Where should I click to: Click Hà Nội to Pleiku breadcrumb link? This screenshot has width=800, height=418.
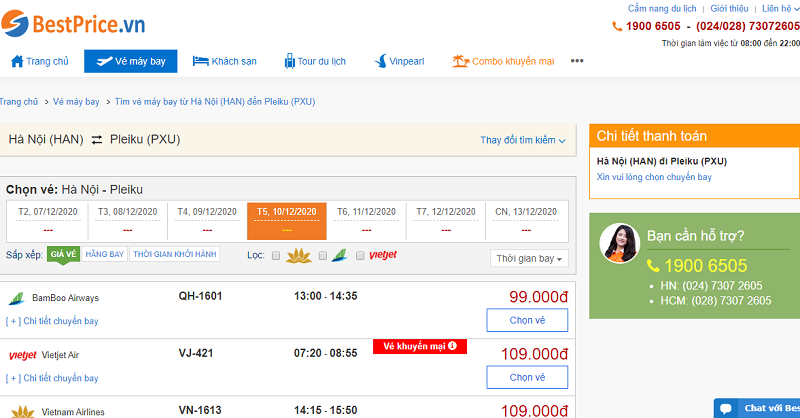point(215,102)
